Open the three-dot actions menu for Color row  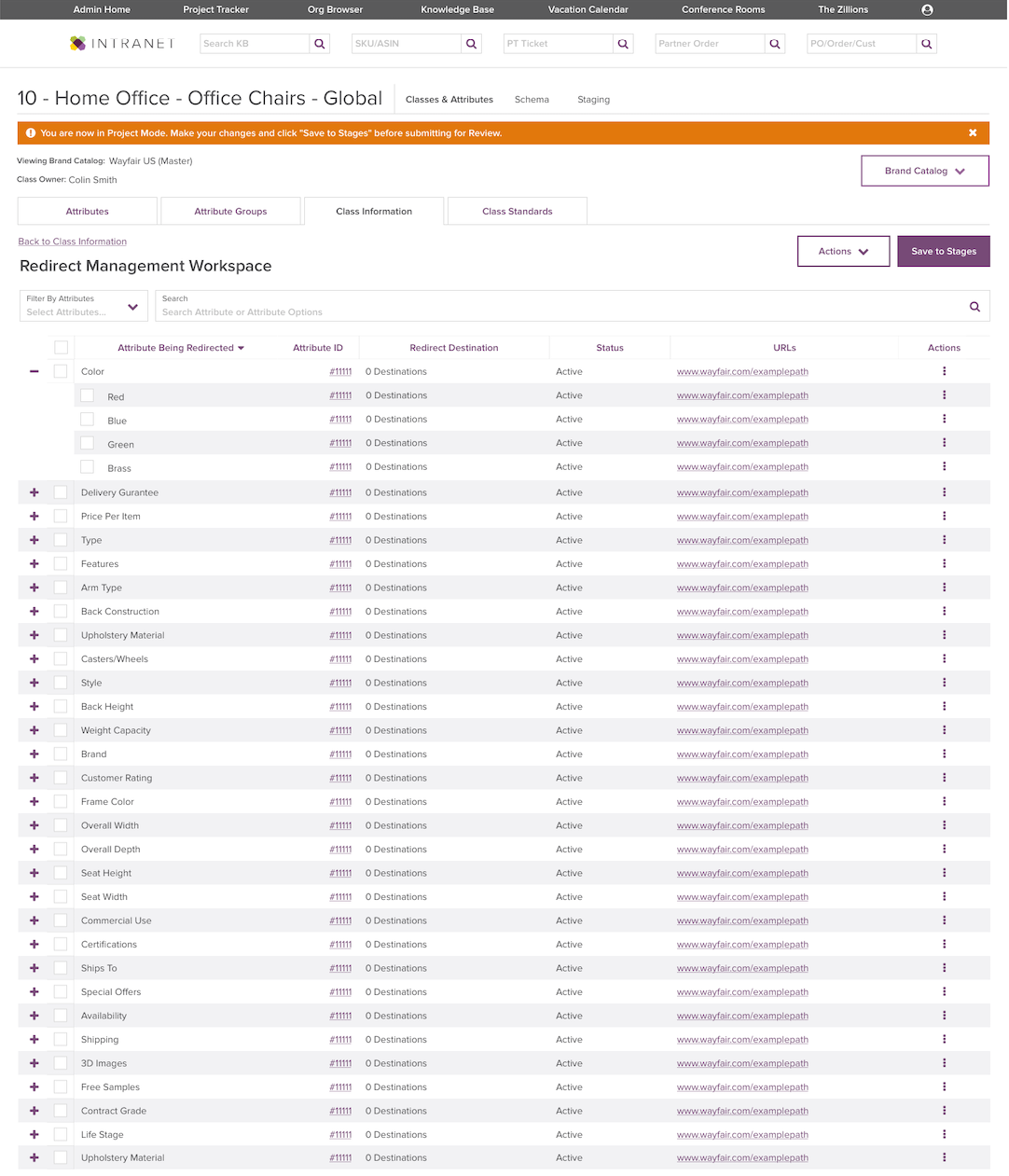[944, 371]
